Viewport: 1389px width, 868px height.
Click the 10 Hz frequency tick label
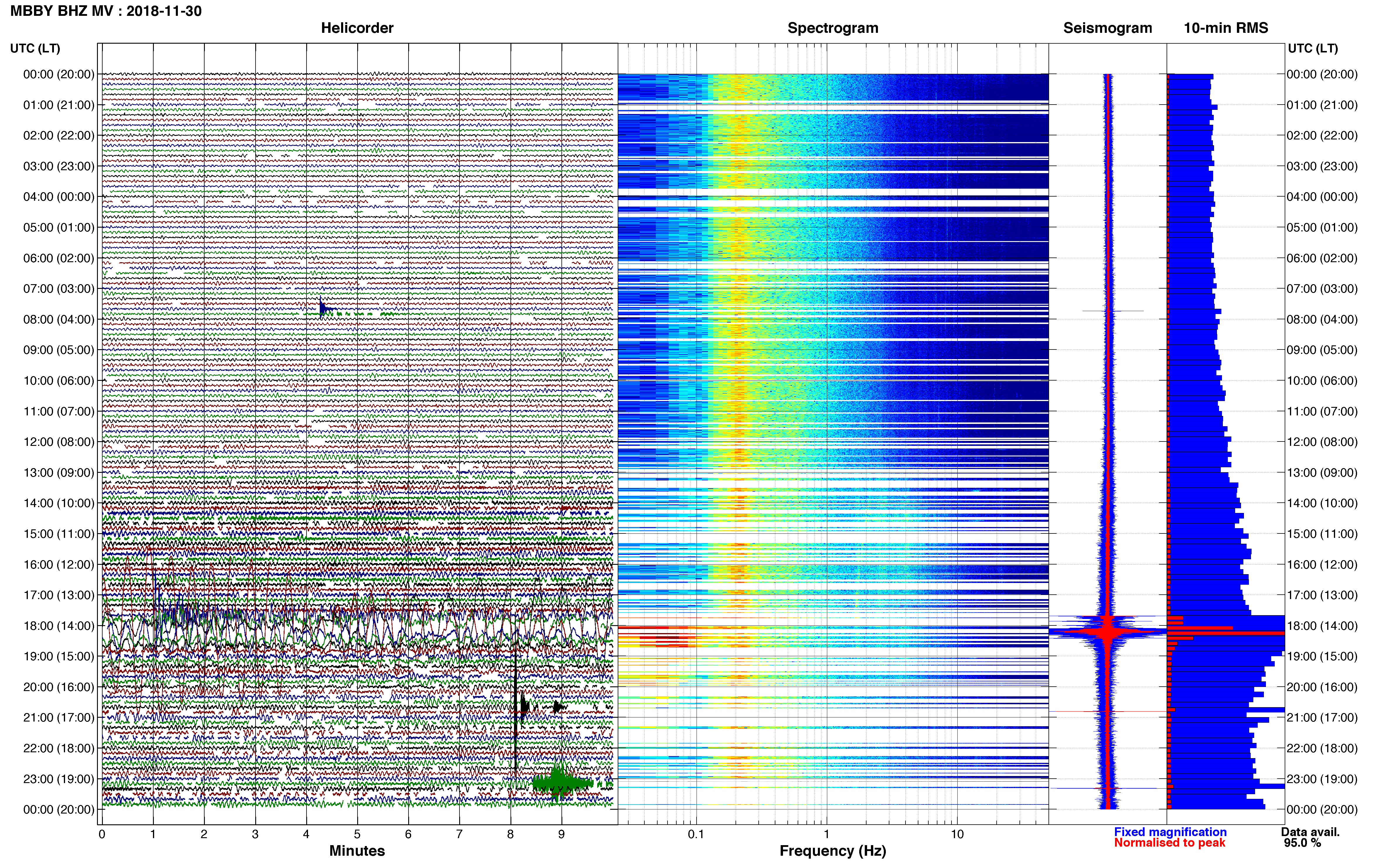(x=957, y=834)
